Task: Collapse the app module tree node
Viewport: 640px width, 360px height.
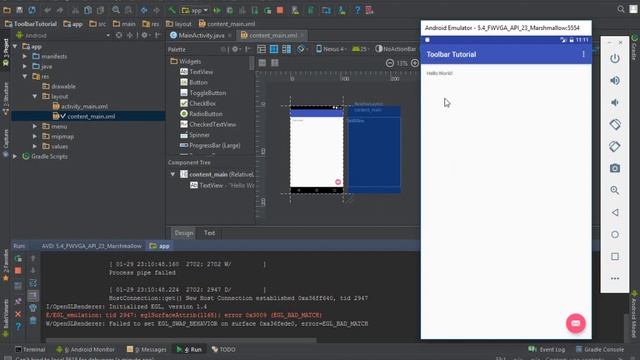Action: coord(15,47)
